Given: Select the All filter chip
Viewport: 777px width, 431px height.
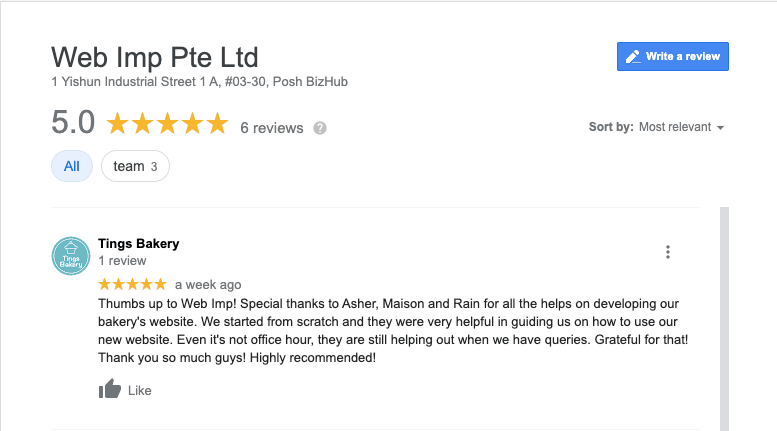Looking at the screenshot, I should (x=72, y=166).
